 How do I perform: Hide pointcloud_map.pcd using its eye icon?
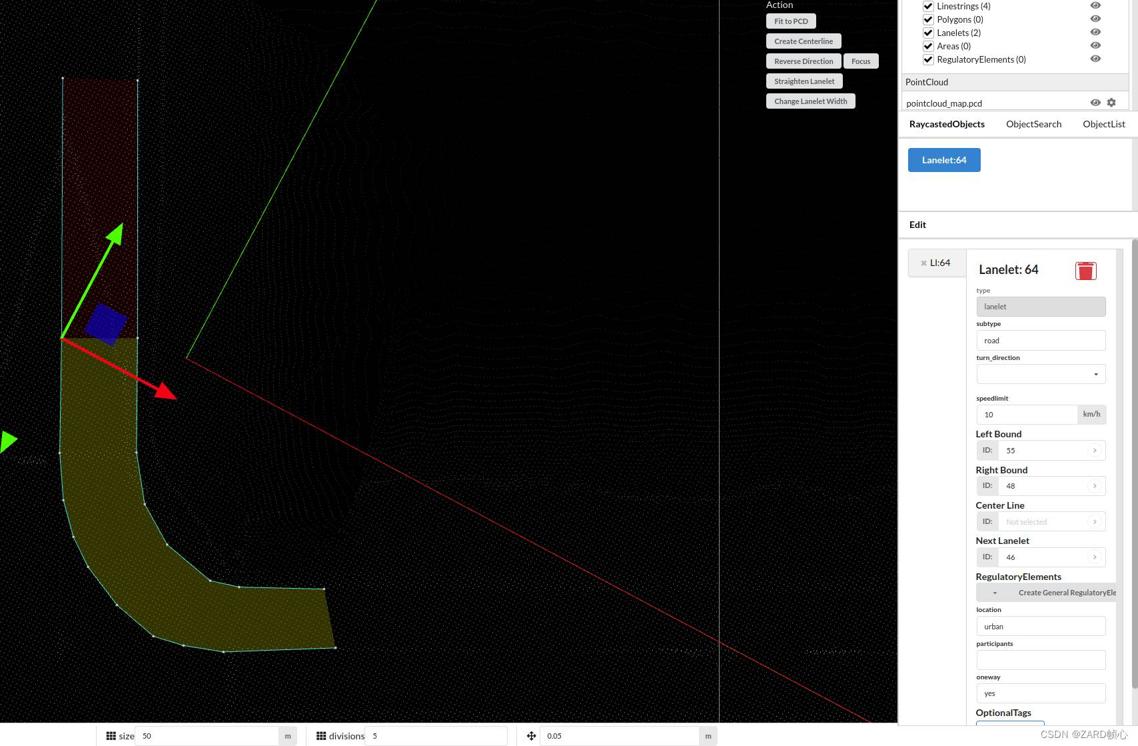coord(1095,103)
